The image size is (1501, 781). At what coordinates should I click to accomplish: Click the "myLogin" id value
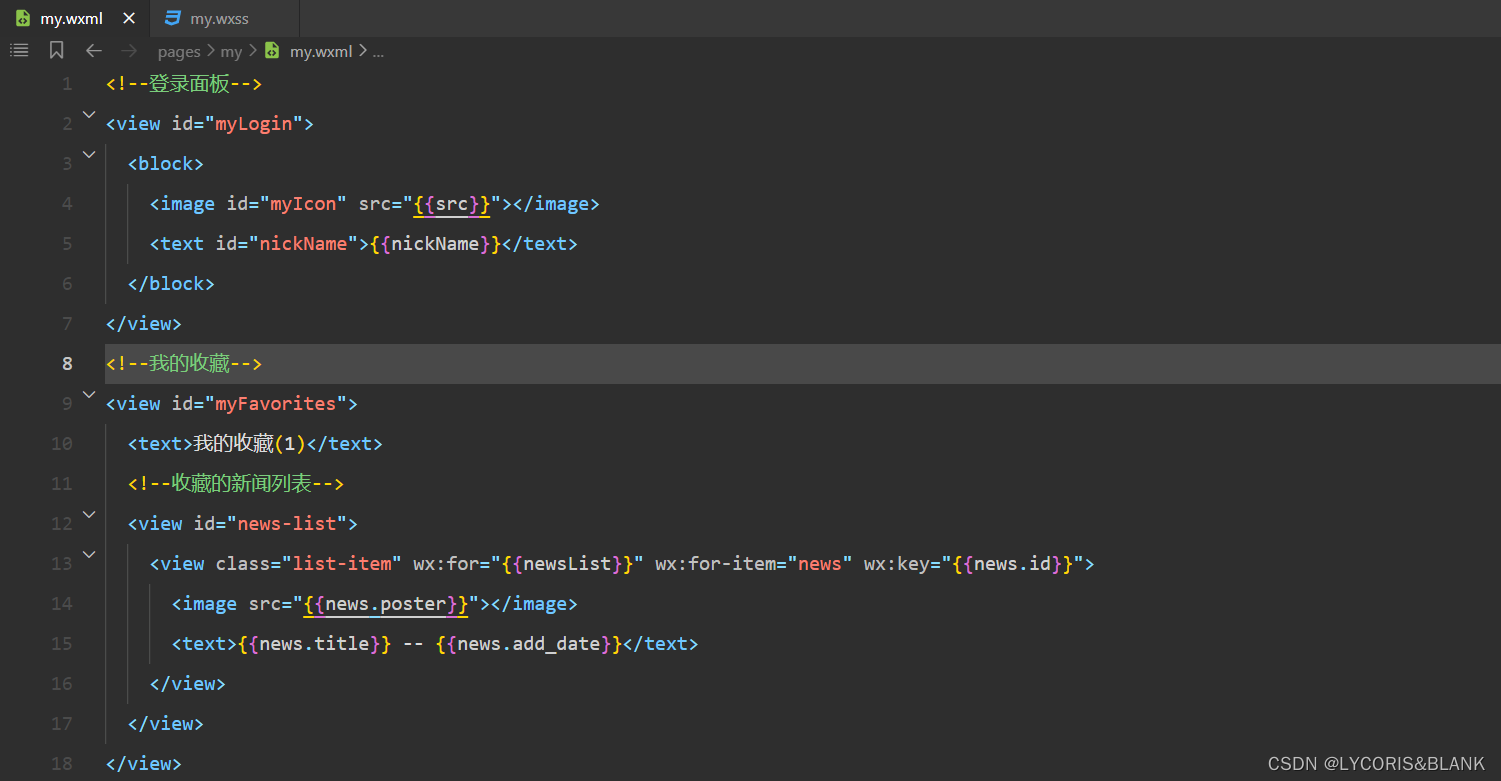[253, 124]
